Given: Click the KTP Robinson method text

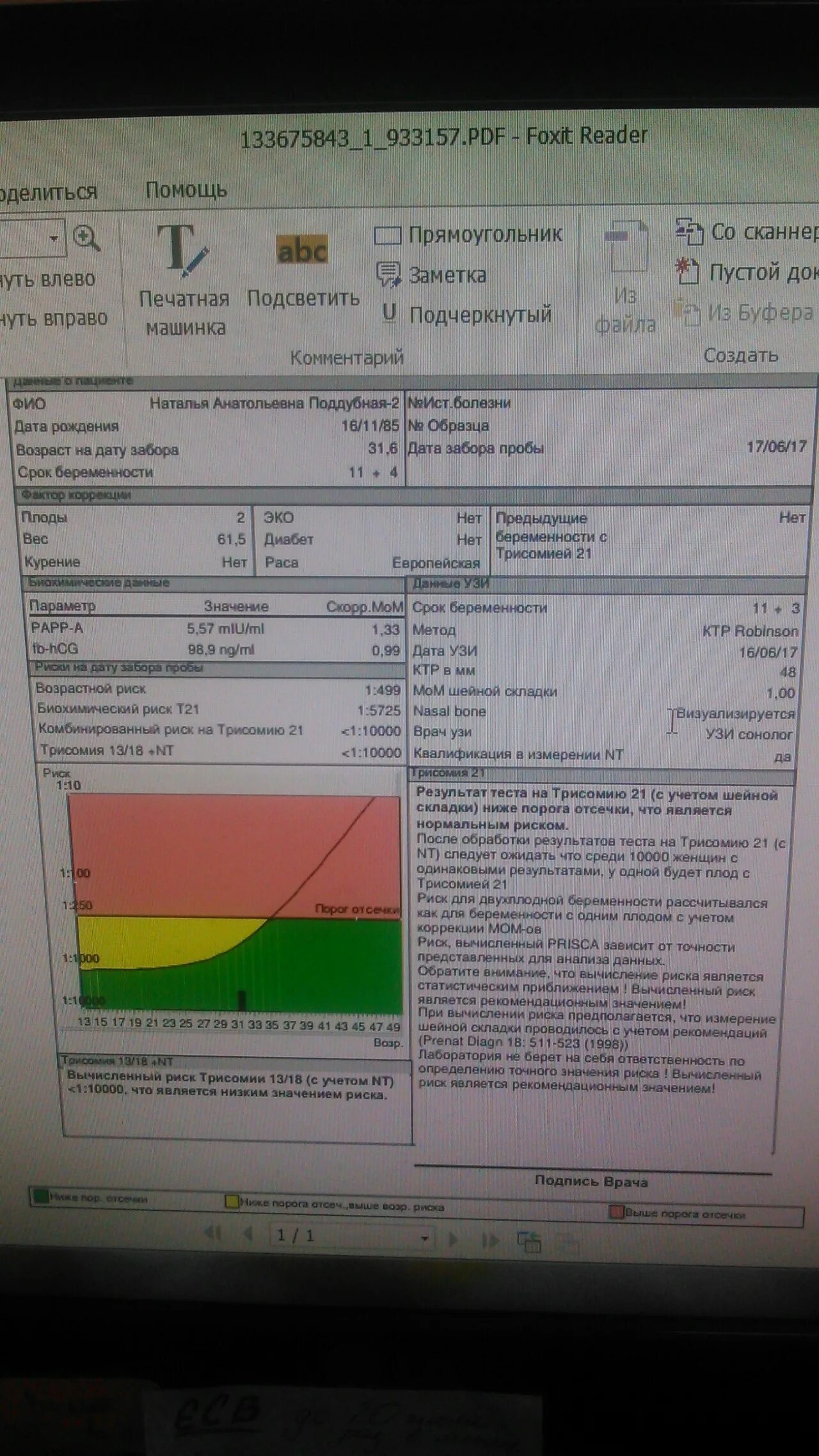Looking at the screenshot, I should coord(750,631).
